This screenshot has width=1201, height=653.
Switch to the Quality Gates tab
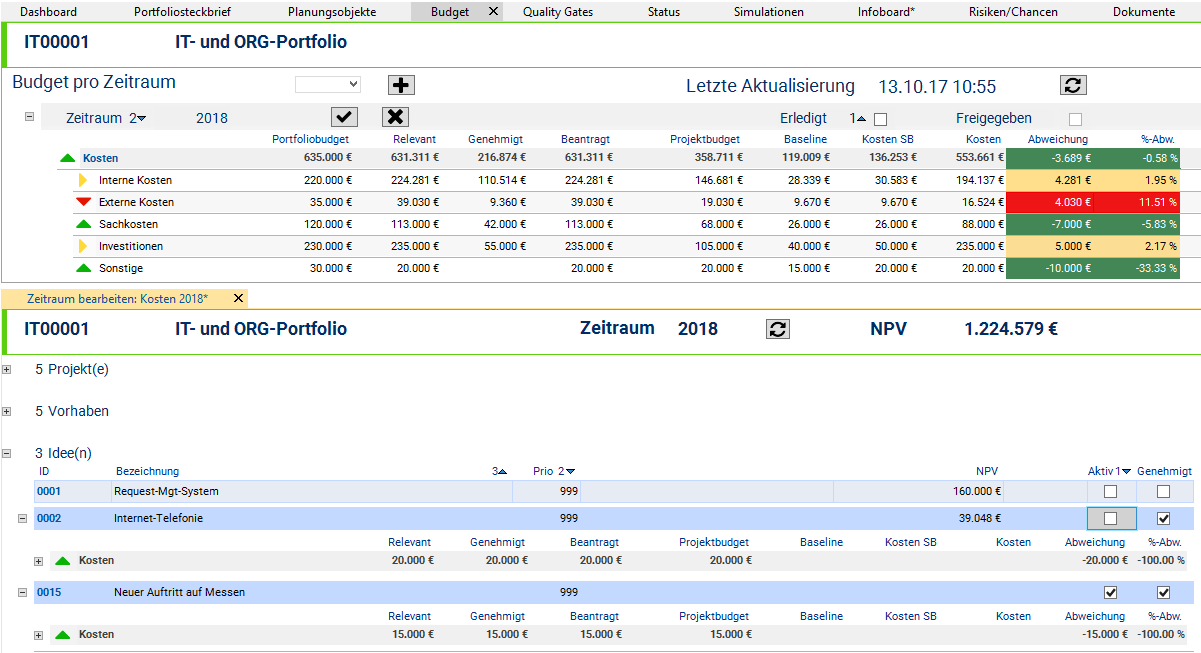[557, 12]
